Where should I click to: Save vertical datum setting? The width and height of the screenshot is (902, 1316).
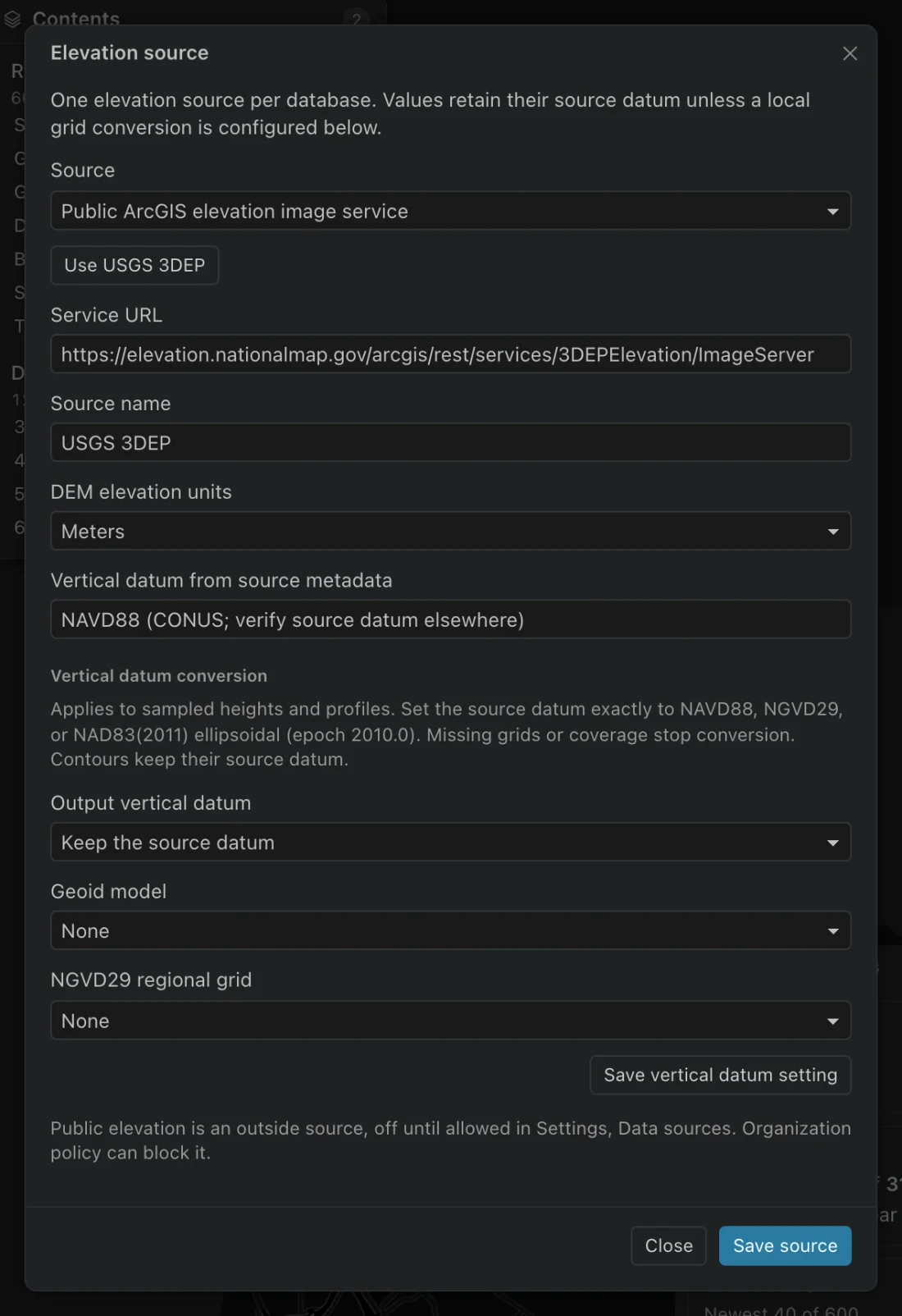coord(720,1075)
